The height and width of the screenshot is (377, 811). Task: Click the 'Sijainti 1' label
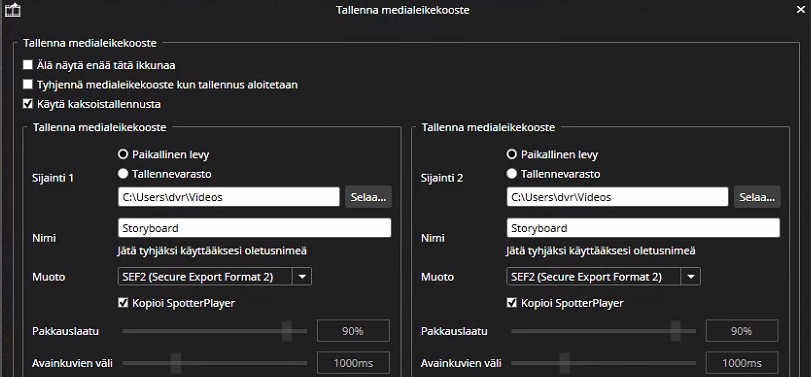(x=53, y=178)
